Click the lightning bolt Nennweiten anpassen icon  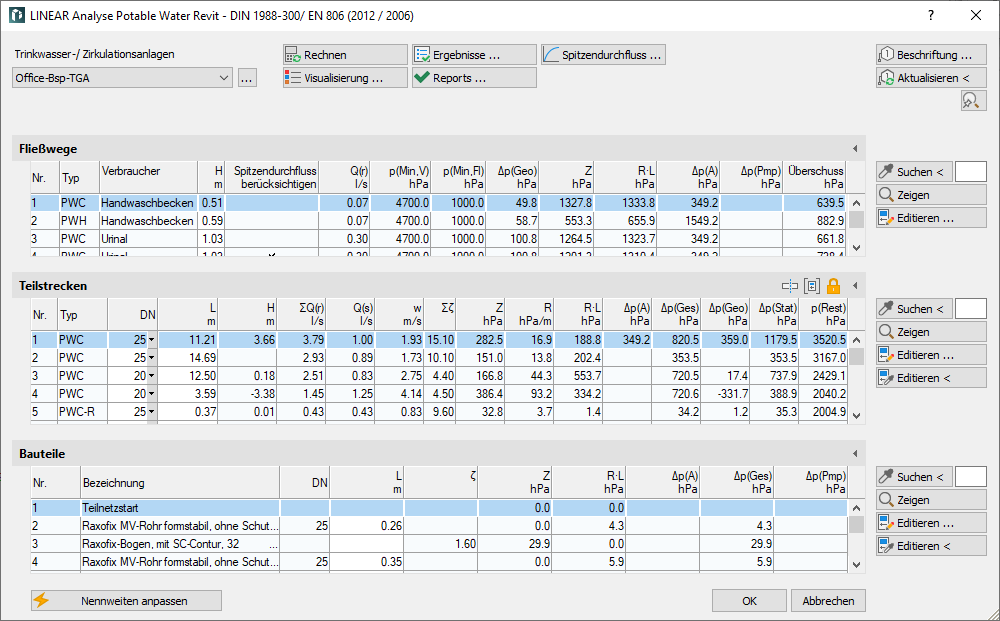pos(41,601)
